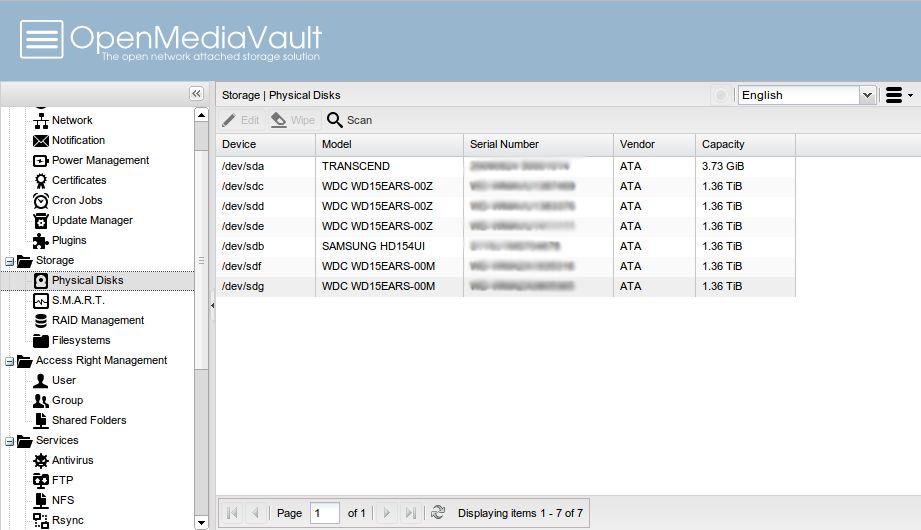
Task: Select the /dev/sdc disk row
Action: [x=506, y=186]
